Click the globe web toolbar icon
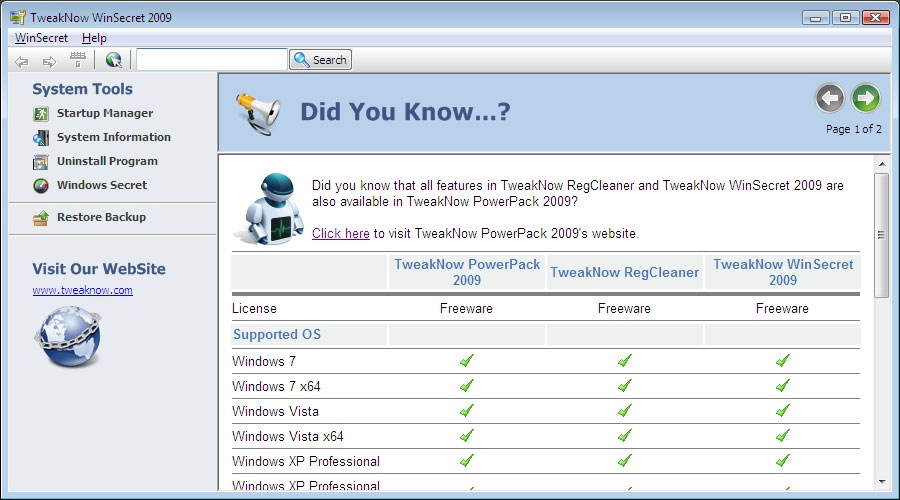The width and height of the screenshot is (900, 500). click(x=114, y=60)
